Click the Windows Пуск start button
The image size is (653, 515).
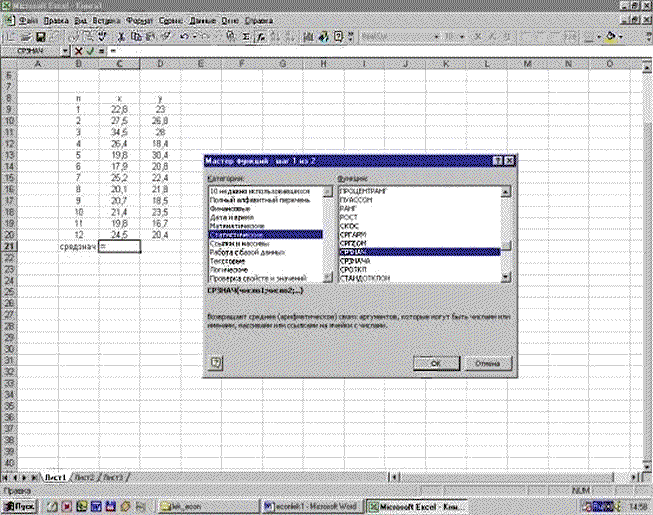19,506
